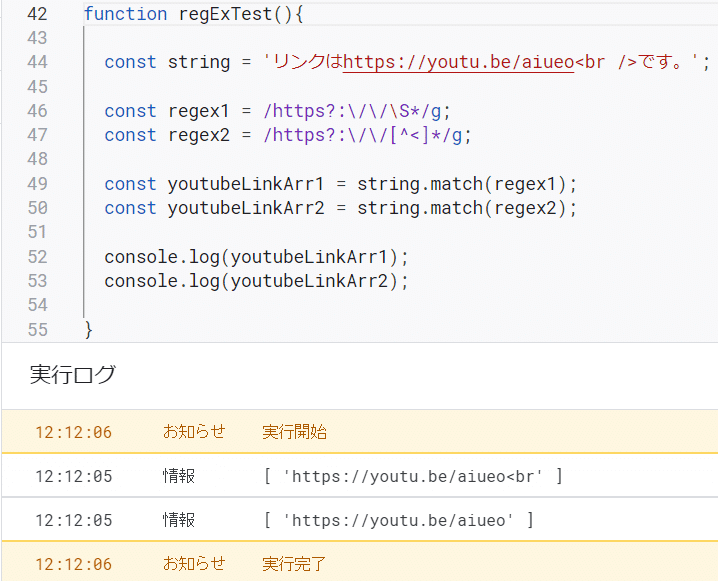Screen dimensions: 718x581
Task: Click line number 52 in the gutter
Action: point(36,257)
